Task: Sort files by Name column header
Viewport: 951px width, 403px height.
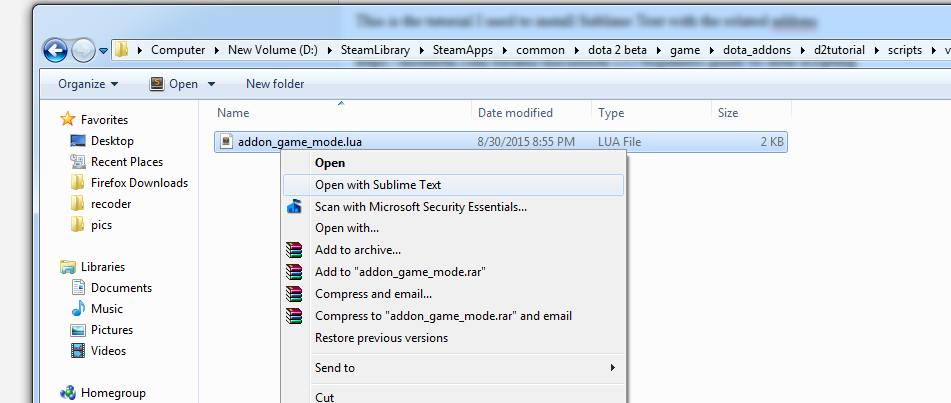Action: 341,113
